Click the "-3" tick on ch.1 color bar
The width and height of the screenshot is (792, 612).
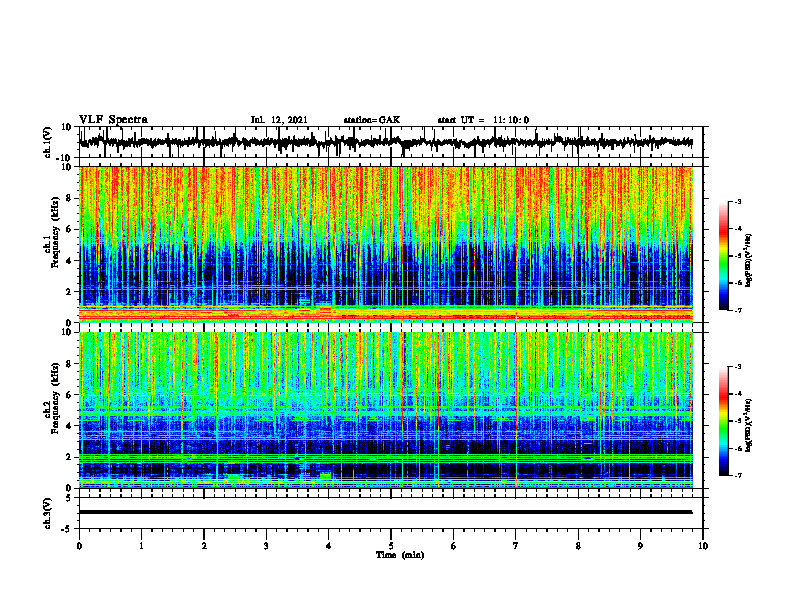click(738, 202)
